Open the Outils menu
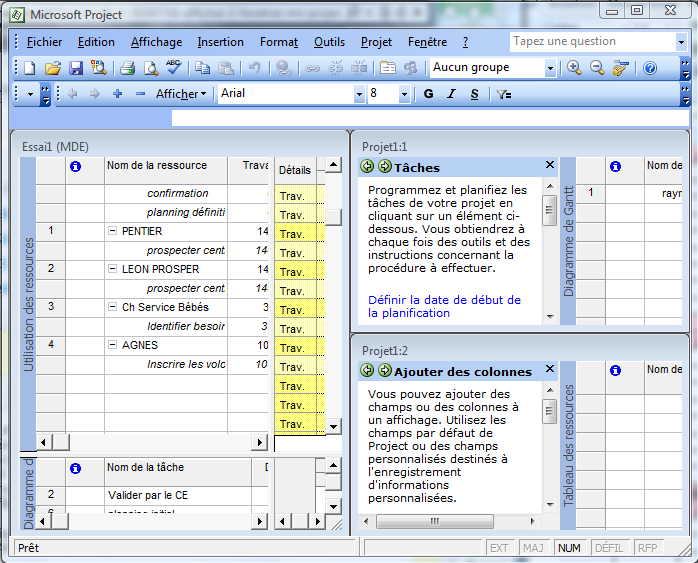This screenshot has width=698, height=563. 329,42
